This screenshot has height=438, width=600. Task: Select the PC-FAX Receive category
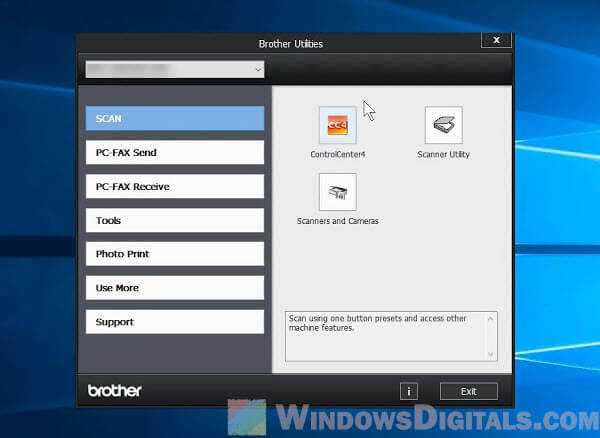[174, 186]
